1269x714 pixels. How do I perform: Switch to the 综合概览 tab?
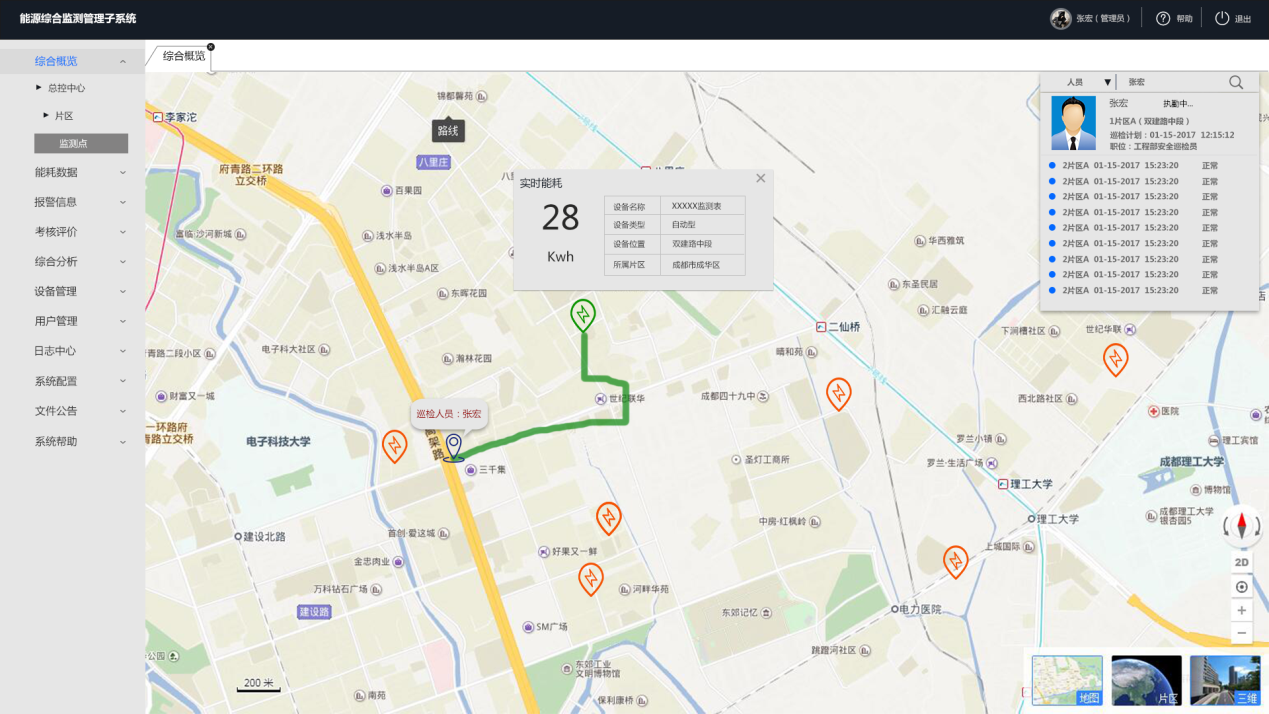tap(184, 57)
